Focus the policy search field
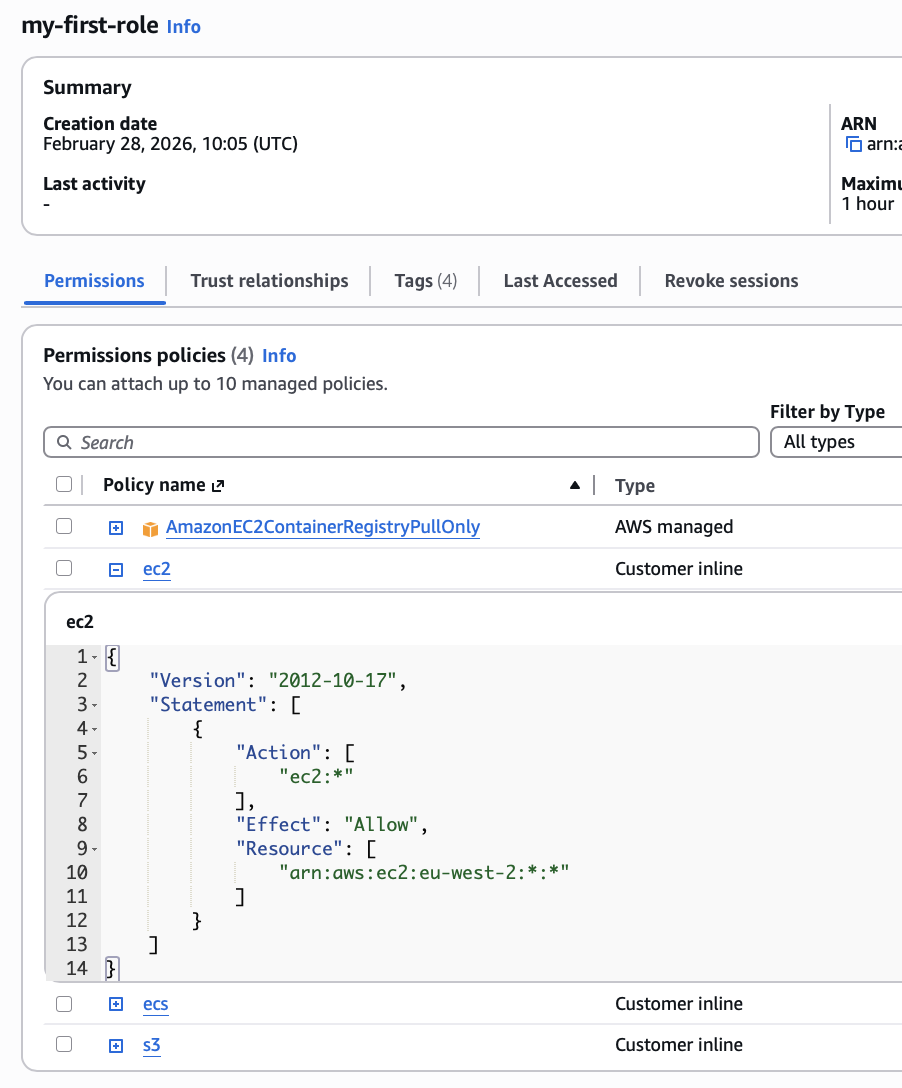Screen dimensions: 902x1088 (x=400, y=442)
